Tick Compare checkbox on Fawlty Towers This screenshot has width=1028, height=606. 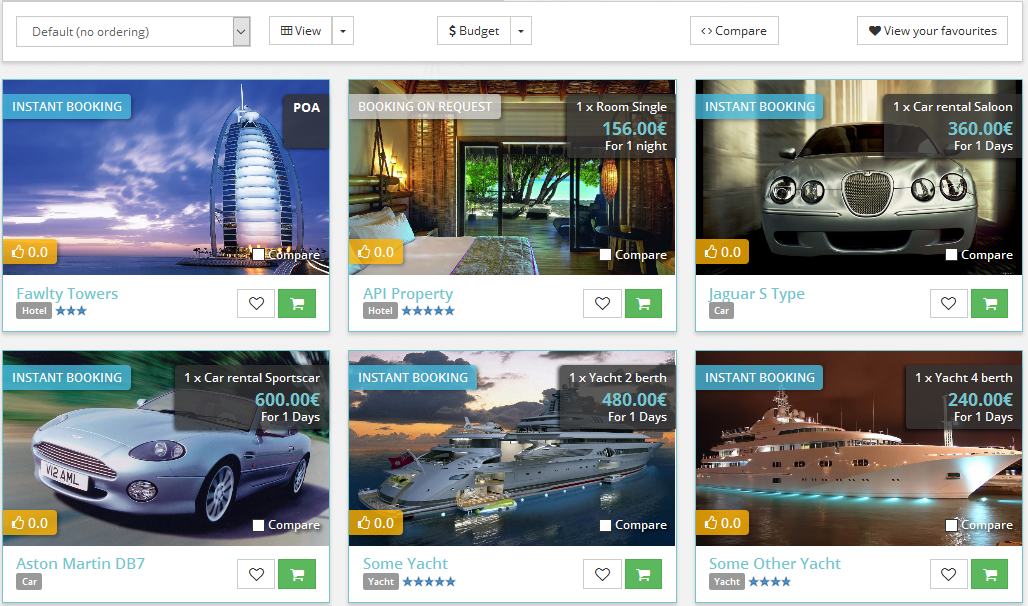tap(259, 255)
